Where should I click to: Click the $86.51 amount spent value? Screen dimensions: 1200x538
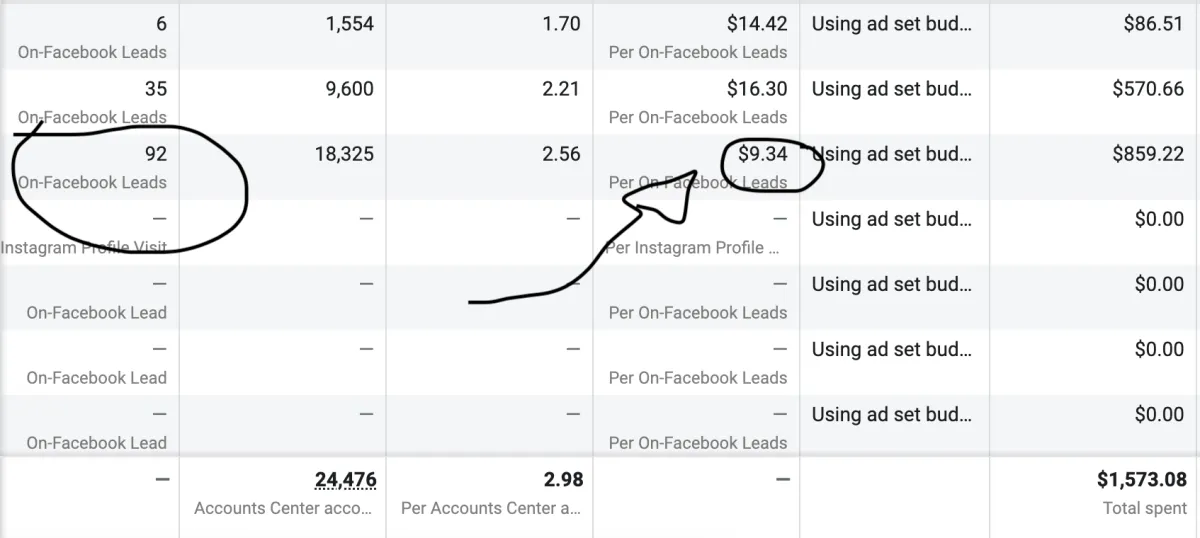(x=1153, y=24)
